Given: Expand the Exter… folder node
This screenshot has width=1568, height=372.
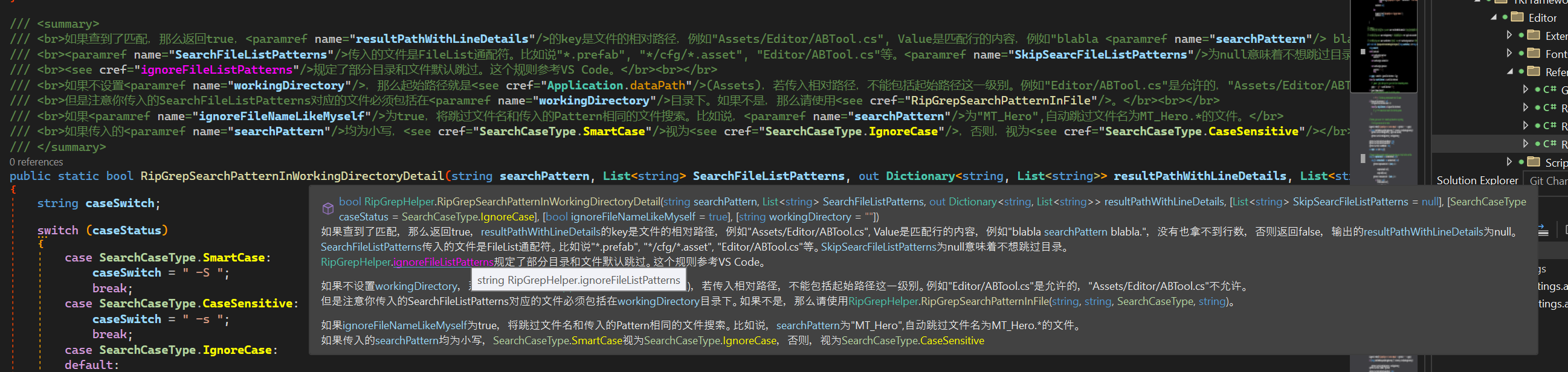Looking at the screenshot, I should tap(1509, 34).
